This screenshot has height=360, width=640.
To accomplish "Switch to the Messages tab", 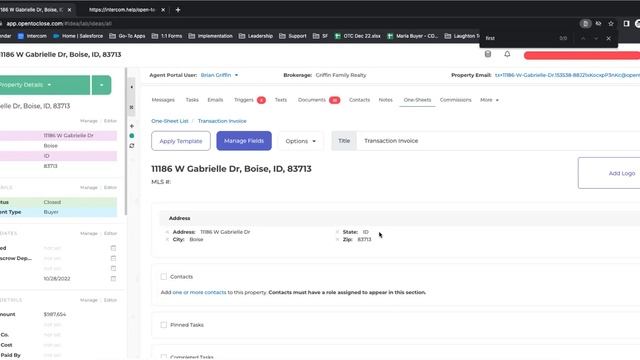I will pos(163,100).
